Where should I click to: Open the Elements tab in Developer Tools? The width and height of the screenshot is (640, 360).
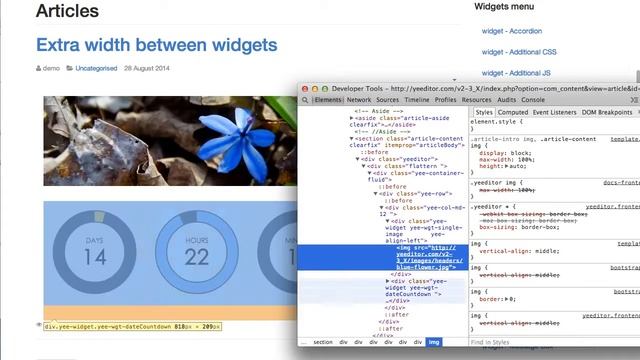(327, 100)
